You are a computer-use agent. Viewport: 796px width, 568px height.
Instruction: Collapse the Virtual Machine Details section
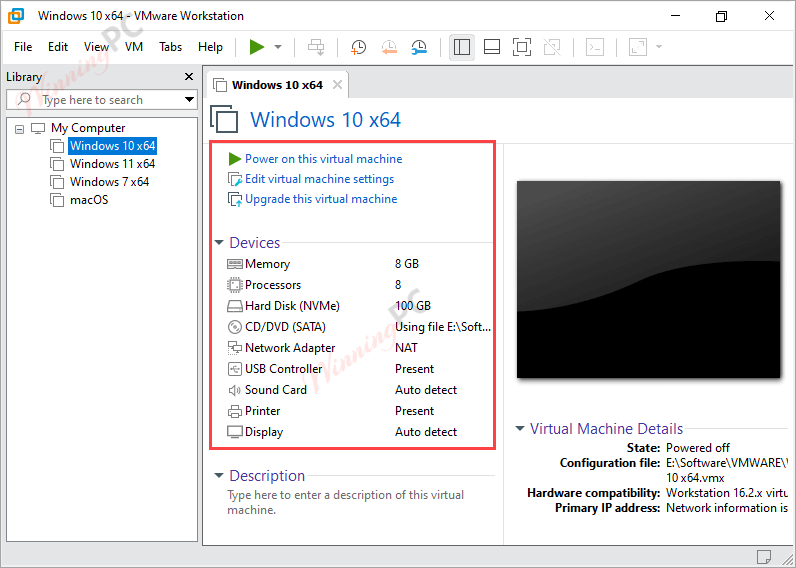pyautogui.click(x=519, y=428)
